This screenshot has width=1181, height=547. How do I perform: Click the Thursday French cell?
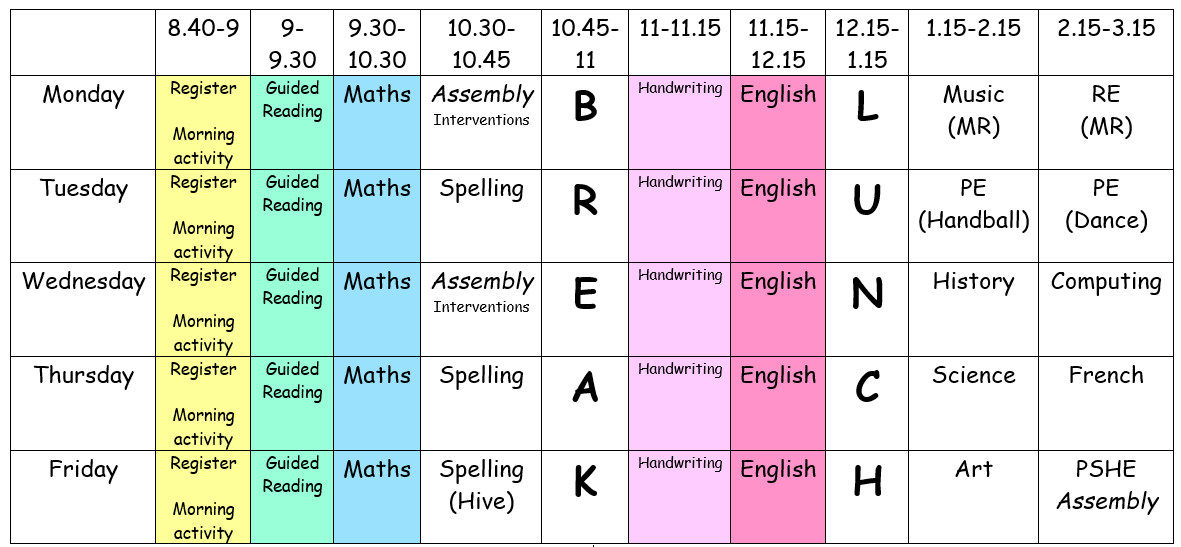point(1105,403)
